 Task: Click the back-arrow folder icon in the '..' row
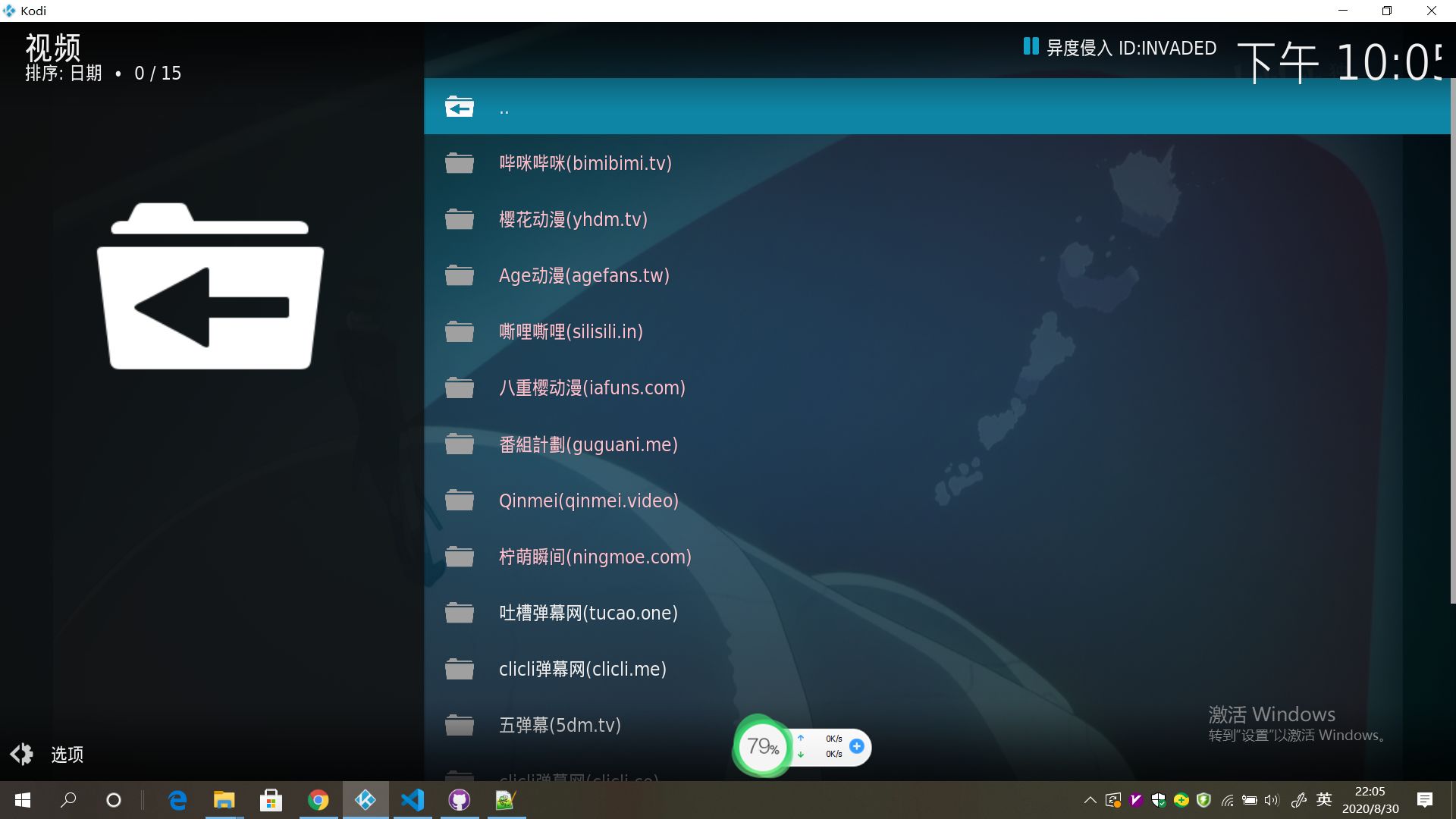click(460, 107)
